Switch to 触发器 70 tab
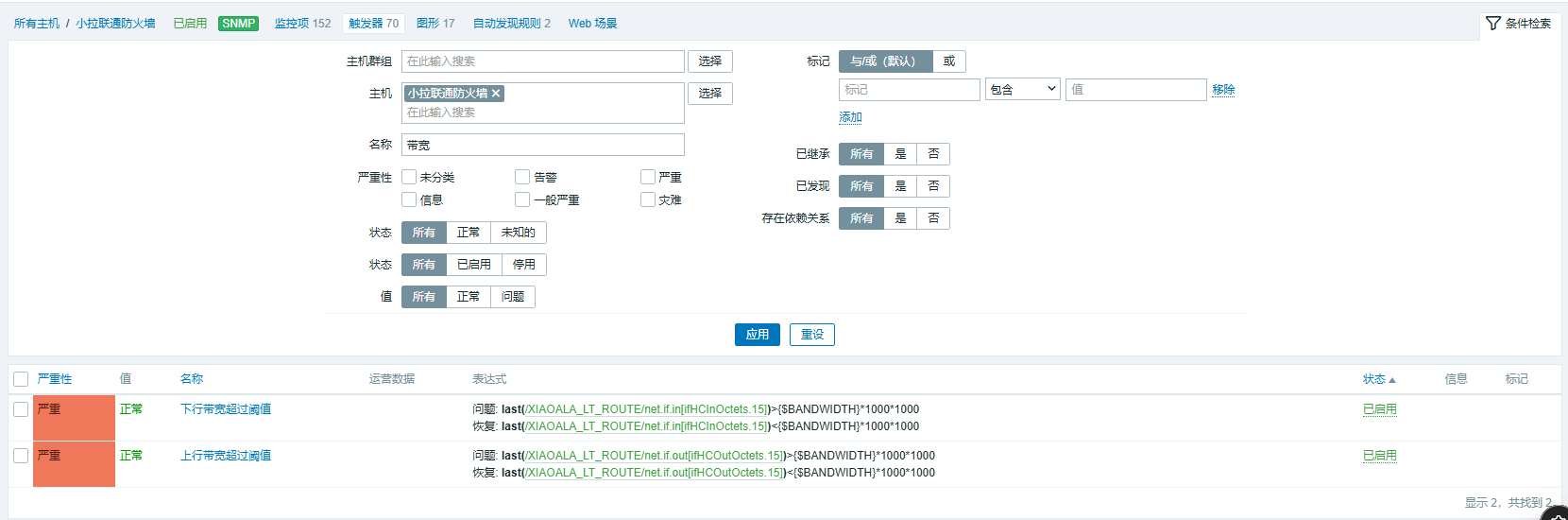 click(x=373, y=24)
